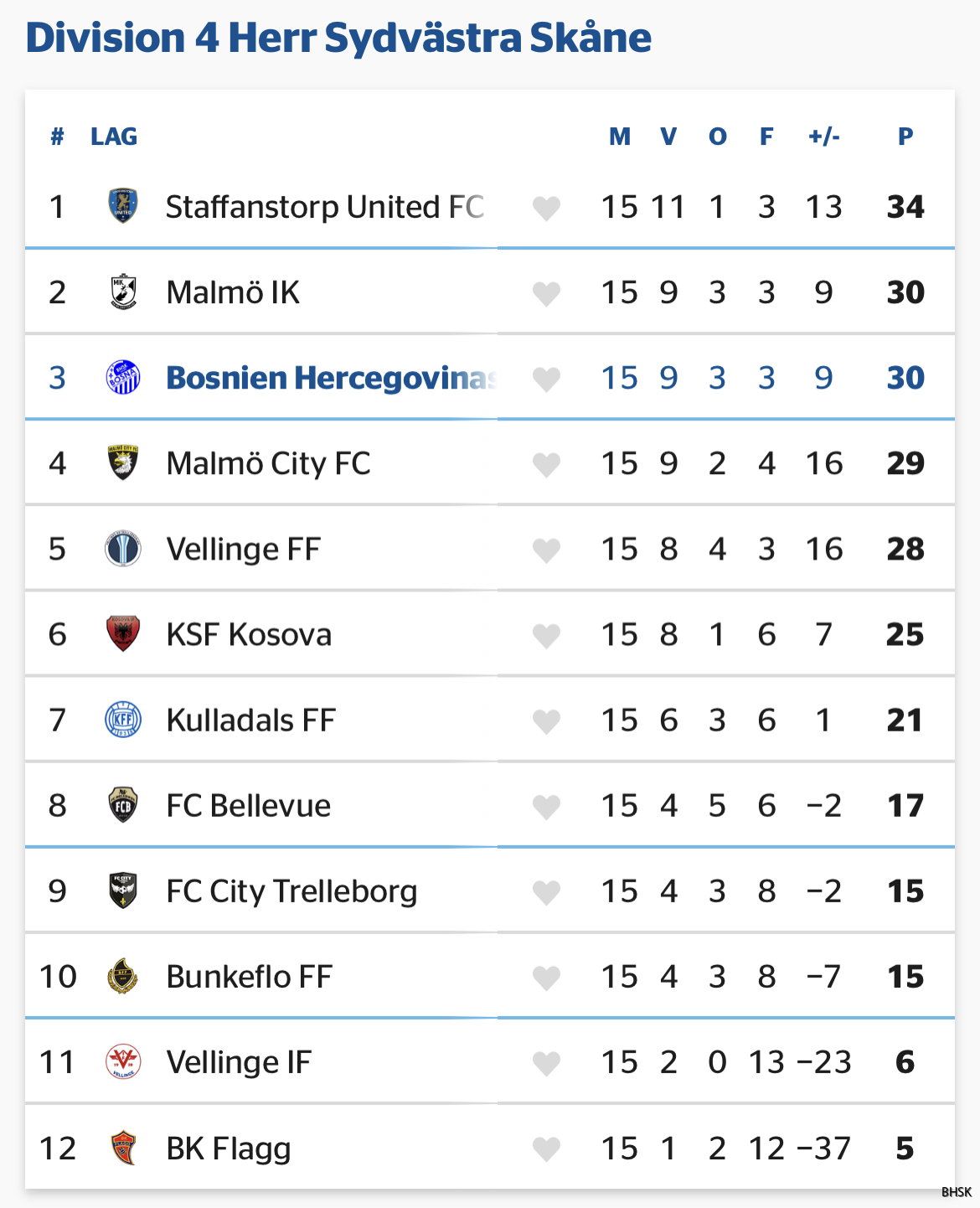Screen dimensions: 980x1208
Task: Click the Bosnien Hercegovinas team crest
Action: click(123, 378)
